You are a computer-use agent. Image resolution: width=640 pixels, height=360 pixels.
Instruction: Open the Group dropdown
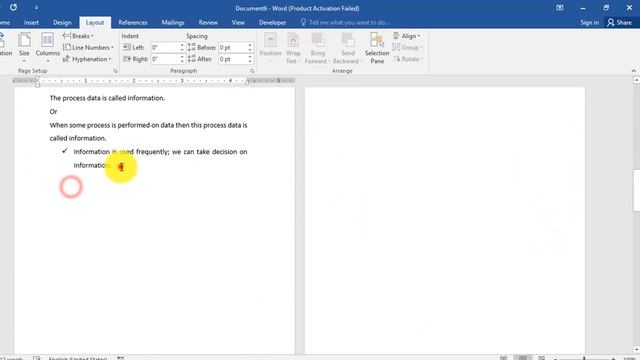tap(407, 47)
